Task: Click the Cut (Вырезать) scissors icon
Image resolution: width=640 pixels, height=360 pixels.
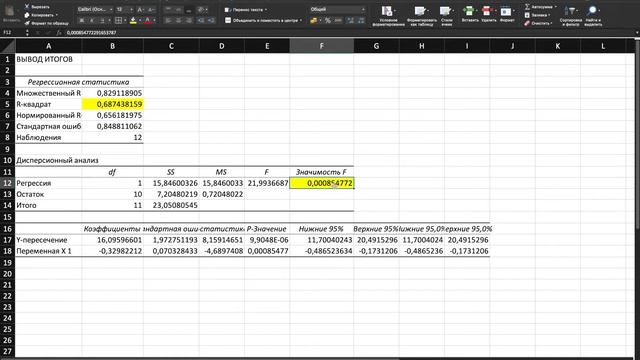Action: [27, 7]
